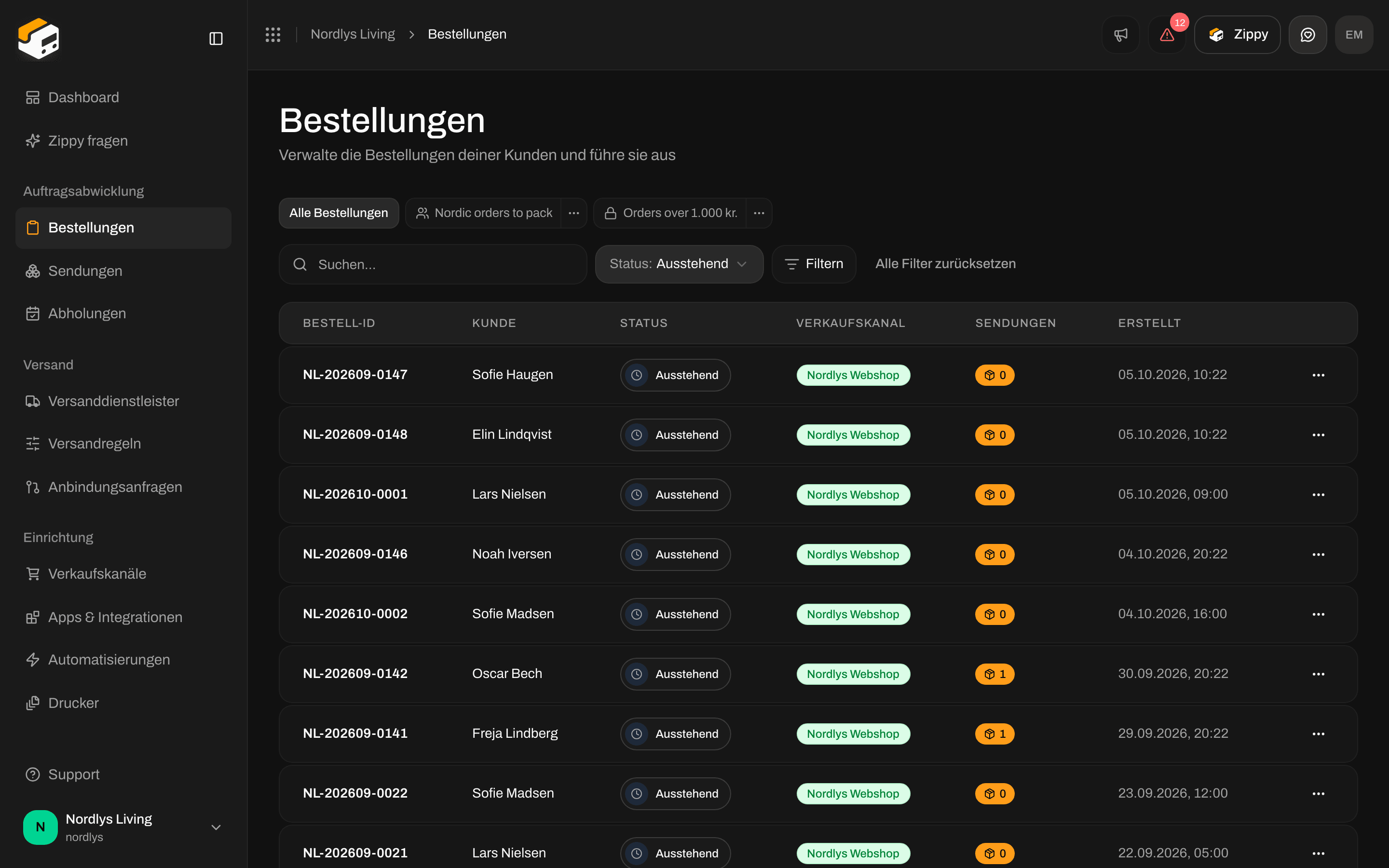Click the shipments badge for Oscar Bech
Image resolution: width=1389 pixels, height=868 pixels.
994,674
